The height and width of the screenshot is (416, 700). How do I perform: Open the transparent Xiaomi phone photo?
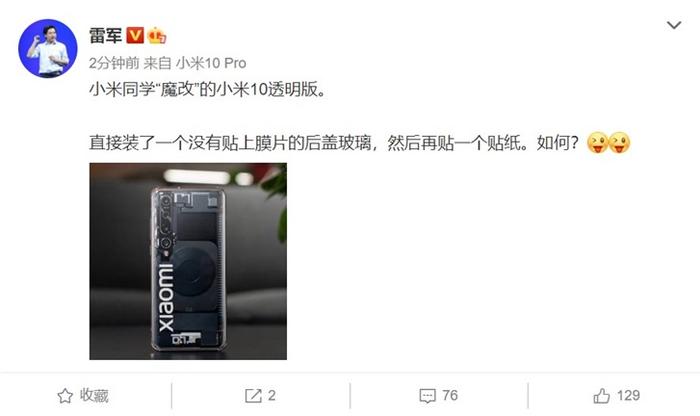188,261
